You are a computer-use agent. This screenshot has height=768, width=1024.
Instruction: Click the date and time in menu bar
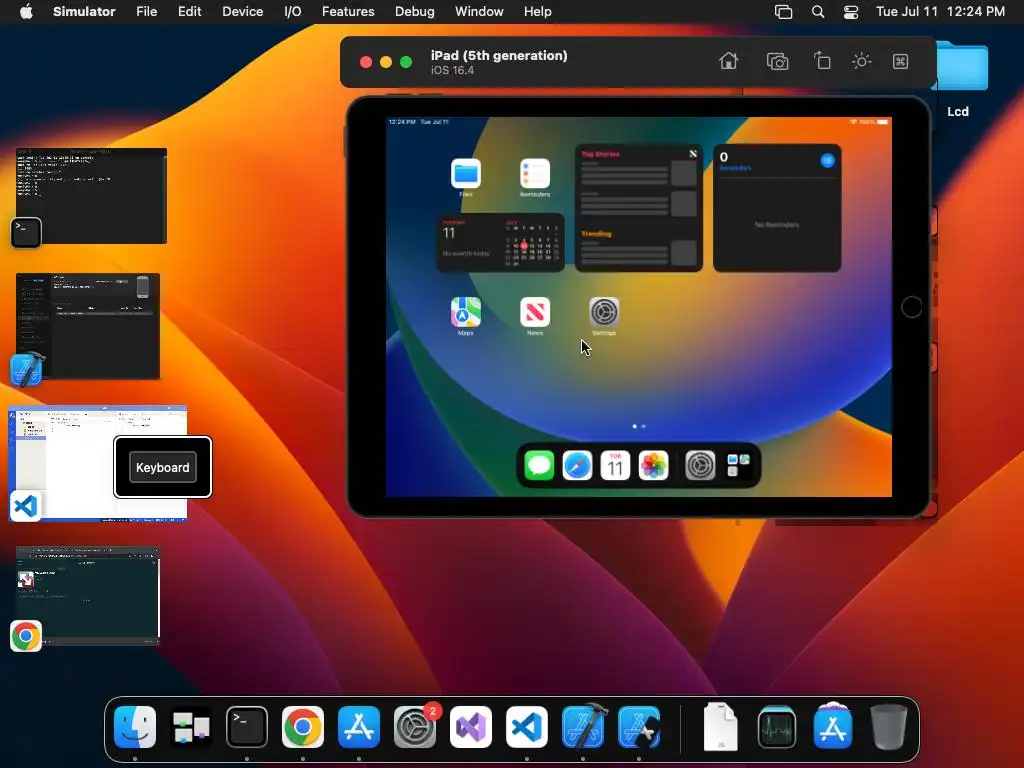[x=940, y=12]
